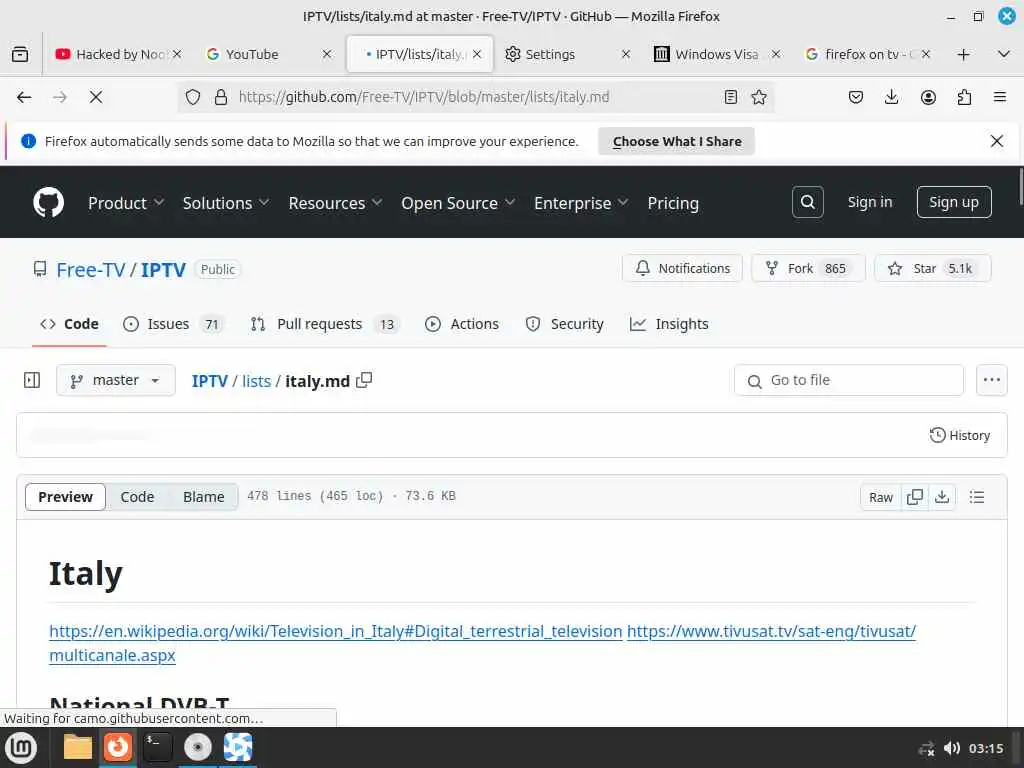Open the Pull requests tab

click(x=325, y=324)
